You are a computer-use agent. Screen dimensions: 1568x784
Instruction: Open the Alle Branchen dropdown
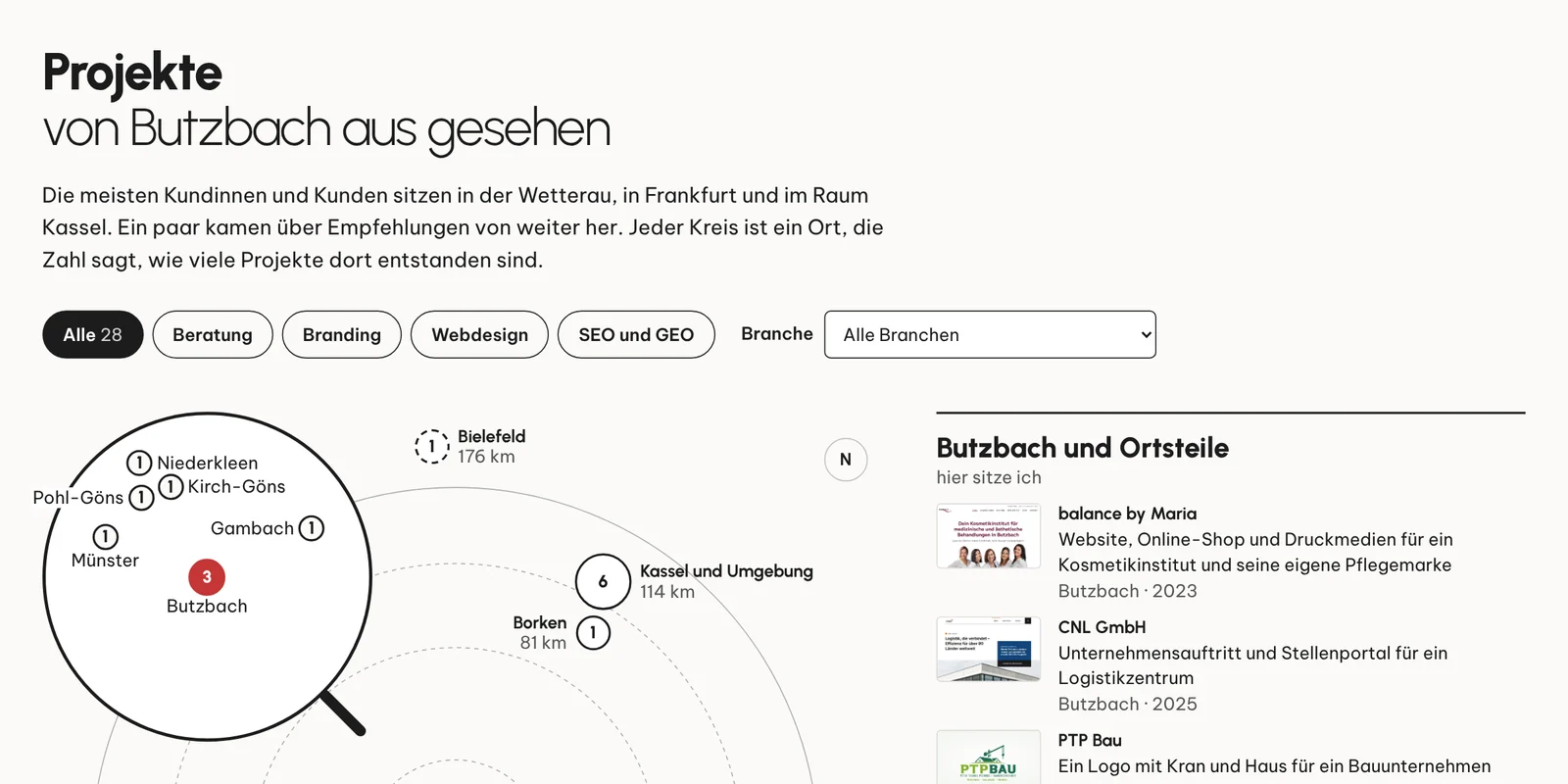(990, 334)
